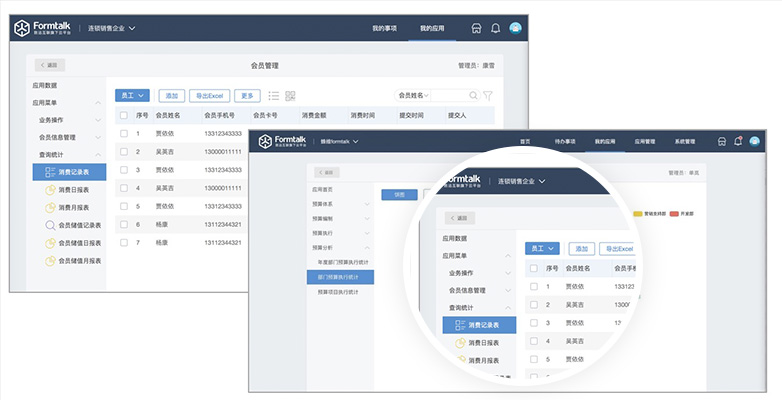
Task: Check the select-all checkbox in table header
Action: 123,115
